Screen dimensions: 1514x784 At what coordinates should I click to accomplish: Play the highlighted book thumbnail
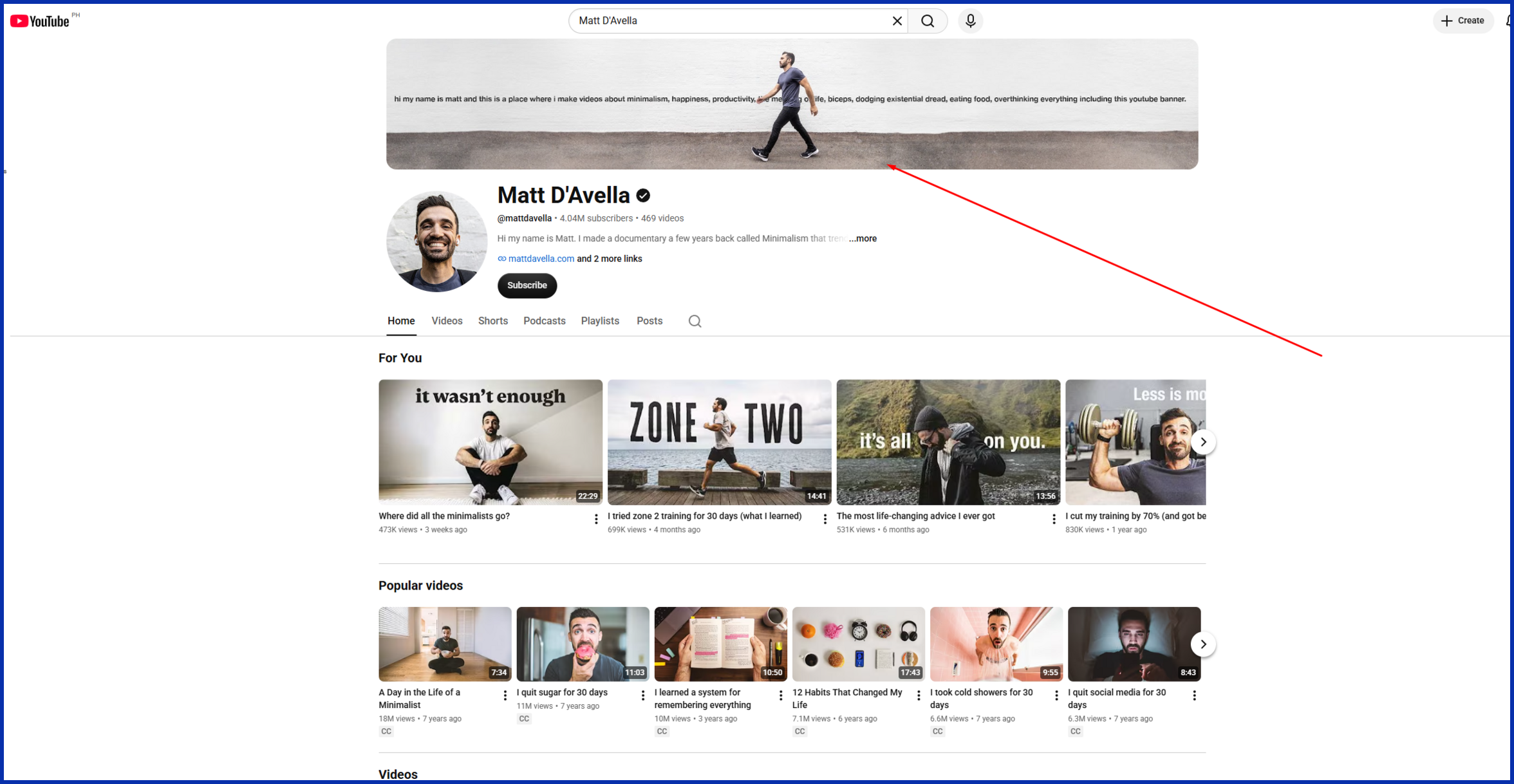click(720, 644)
